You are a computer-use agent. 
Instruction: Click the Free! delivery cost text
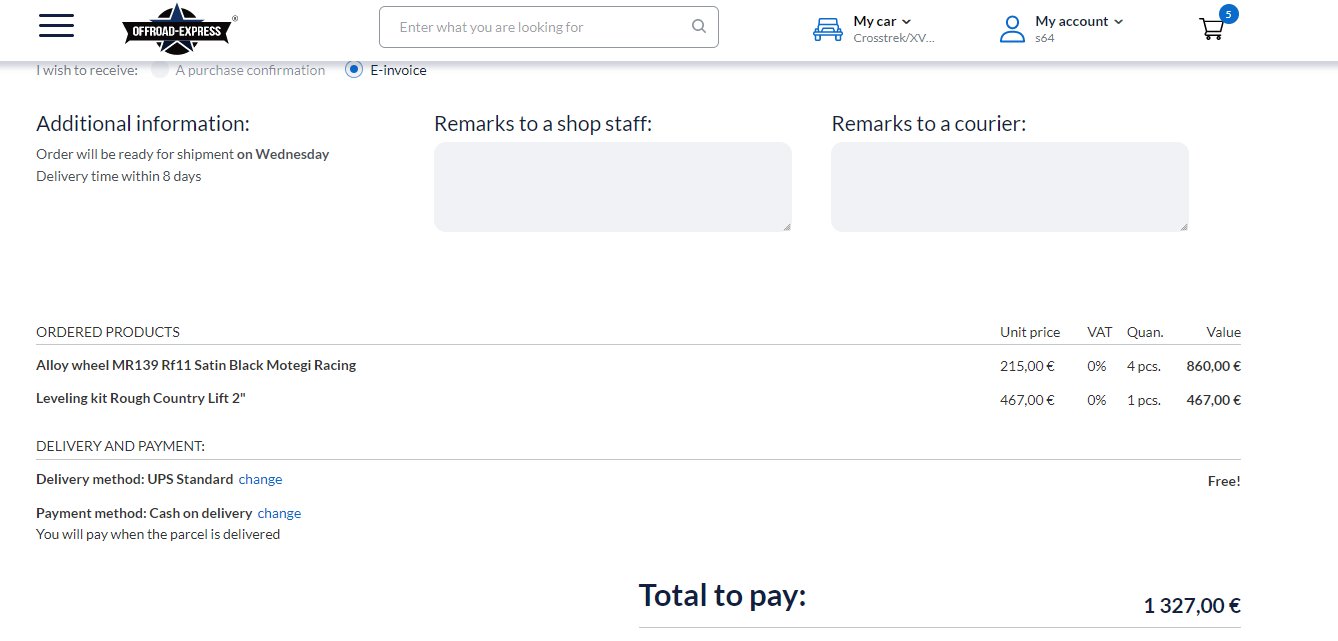tap(1224, 481)
